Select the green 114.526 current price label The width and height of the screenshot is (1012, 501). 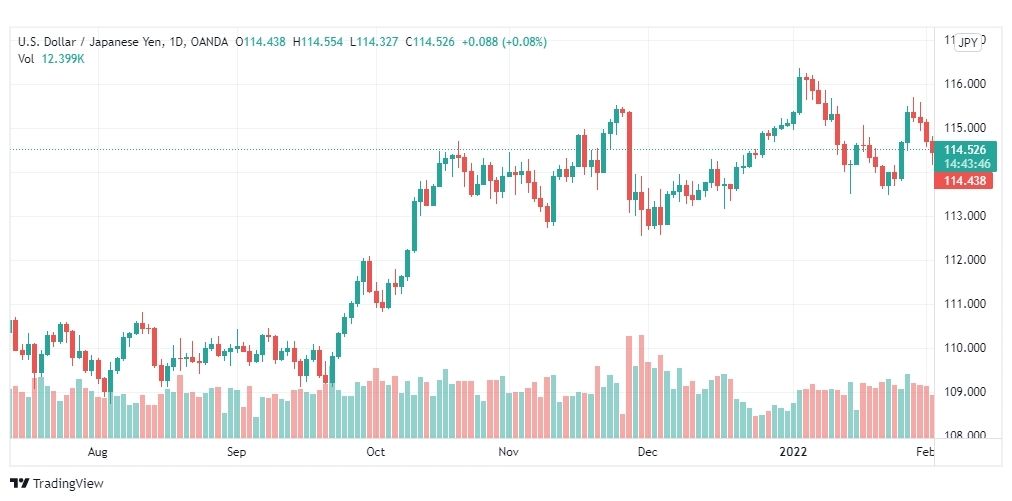coord(965,150)
